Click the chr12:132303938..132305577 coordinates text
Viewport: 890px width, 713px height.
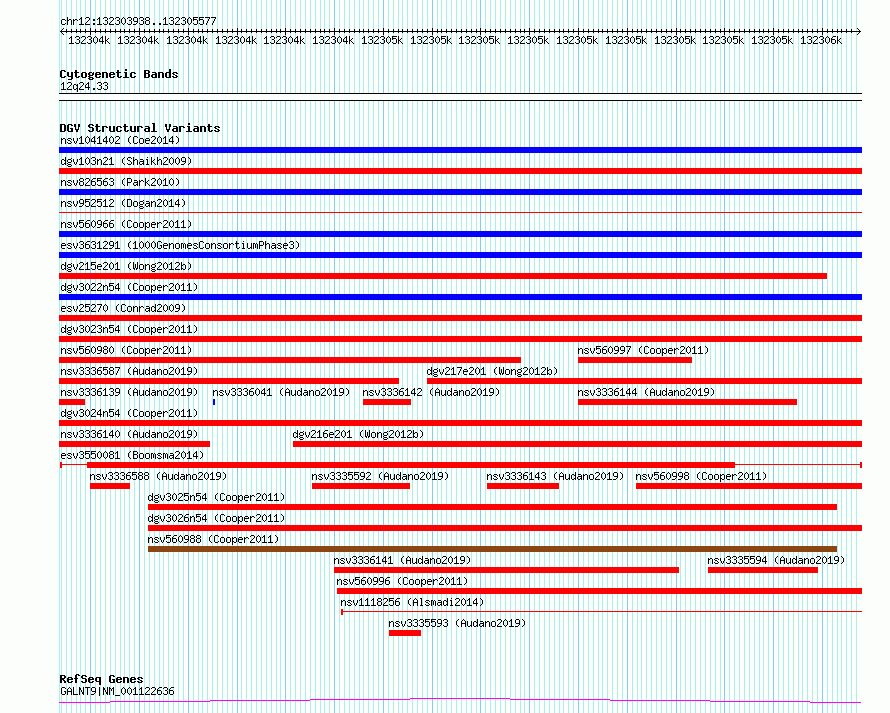click(x=138, y=21)
